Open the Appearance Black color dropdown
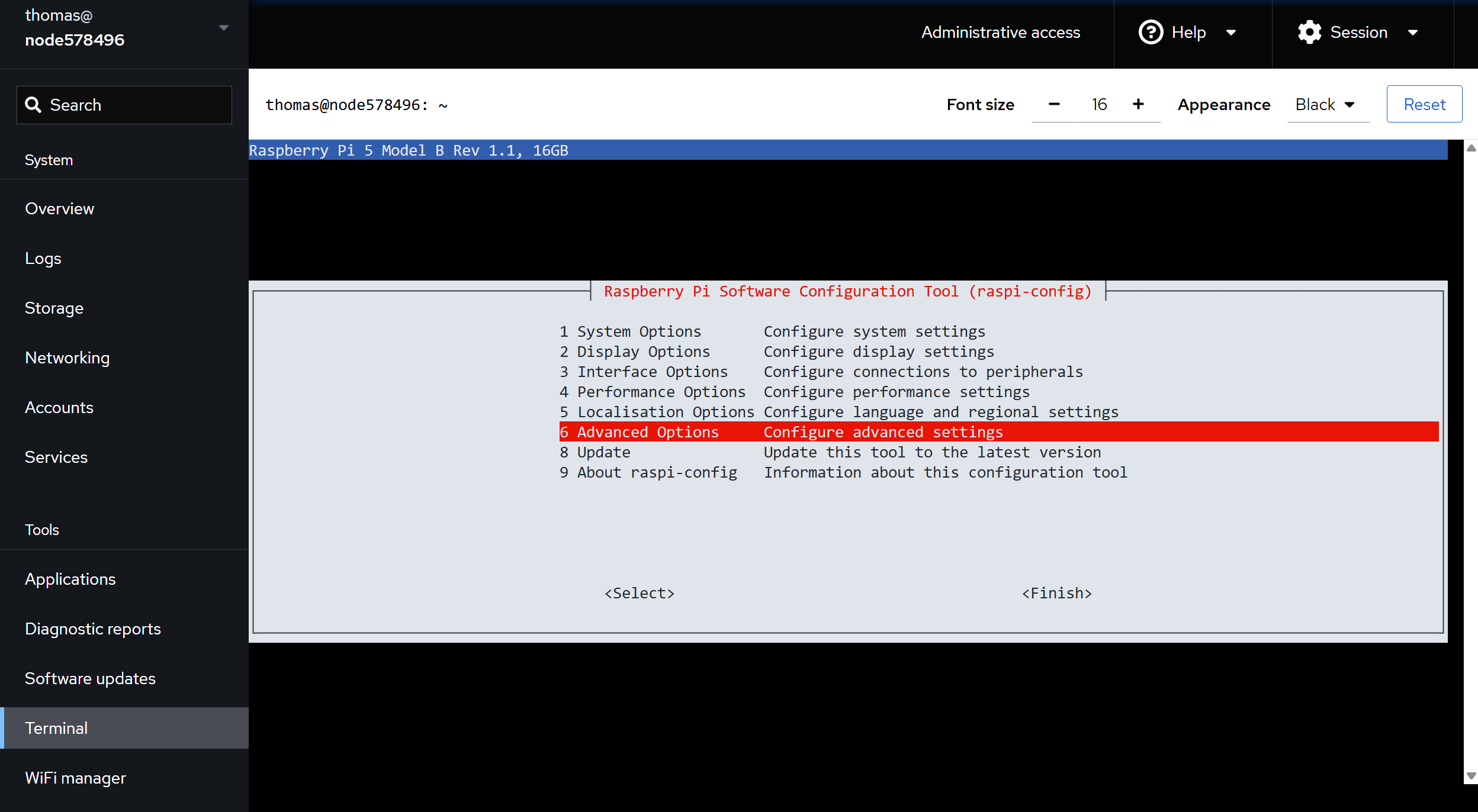 pos(1327,104)
